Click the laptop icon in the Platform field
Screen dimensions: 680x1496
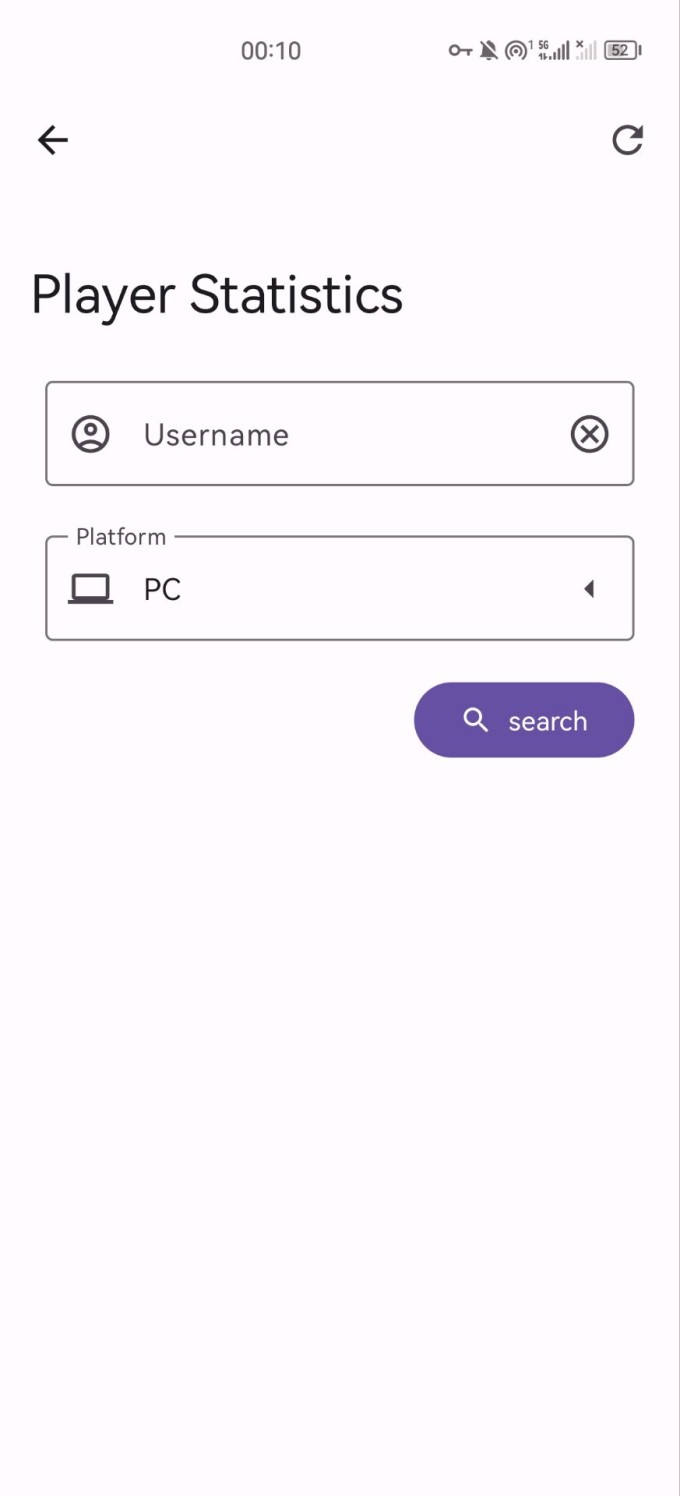click(x=91, y=588)
